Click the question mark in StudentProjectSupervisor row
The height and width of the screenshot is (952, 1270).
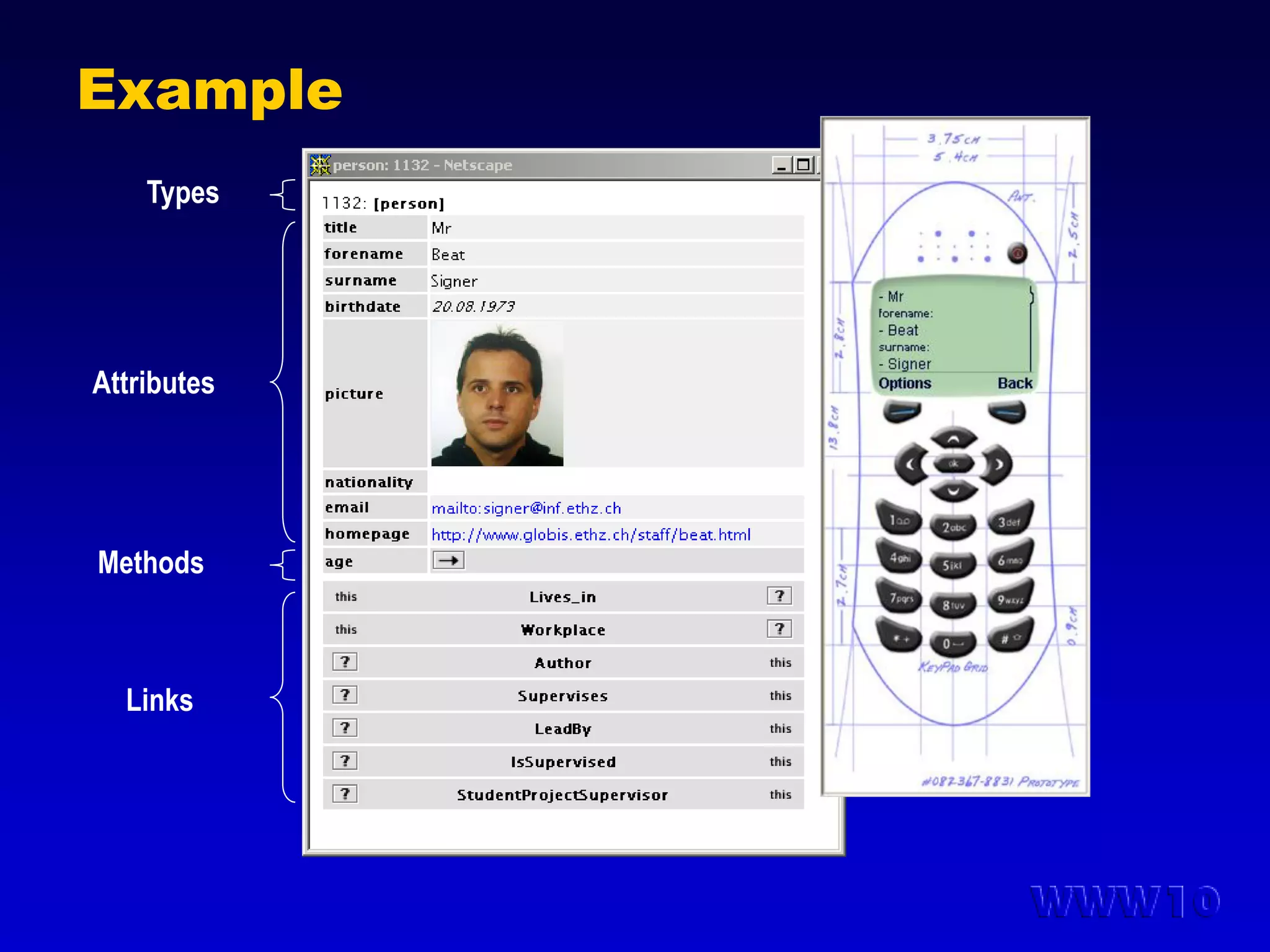(x=345, y=794)
